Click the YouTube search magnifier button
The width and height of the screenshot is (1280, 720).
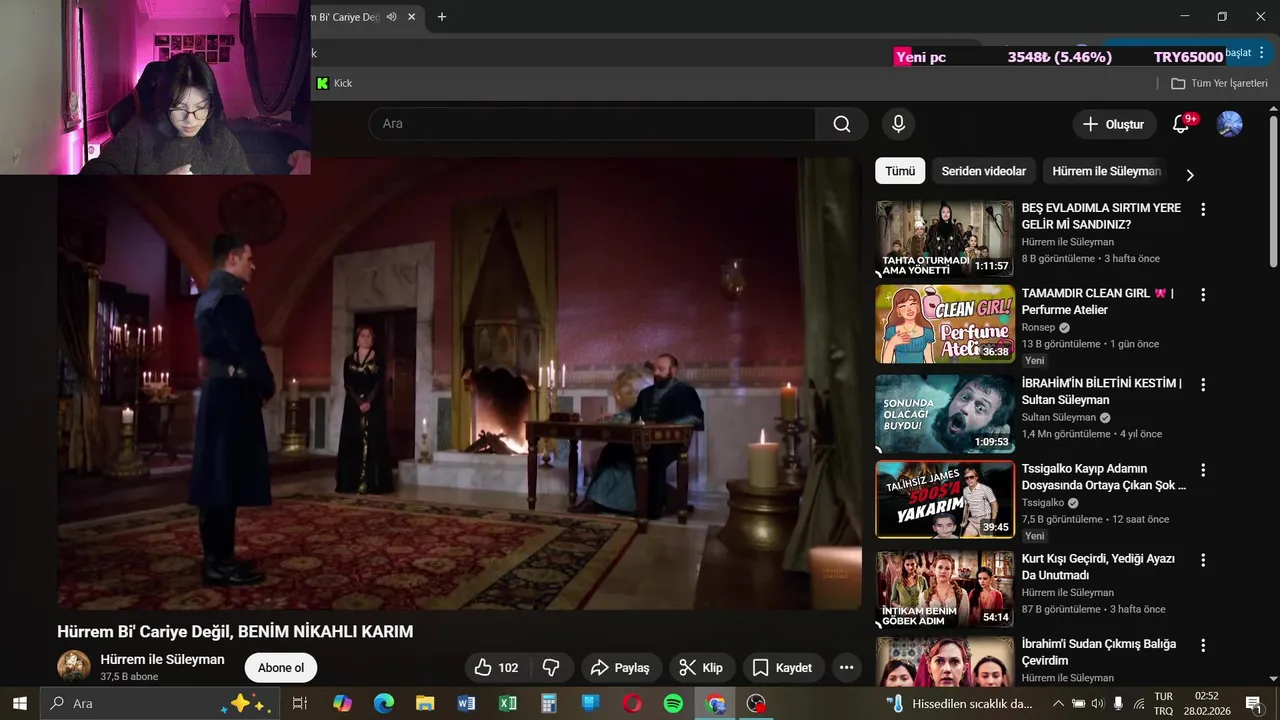842,124
